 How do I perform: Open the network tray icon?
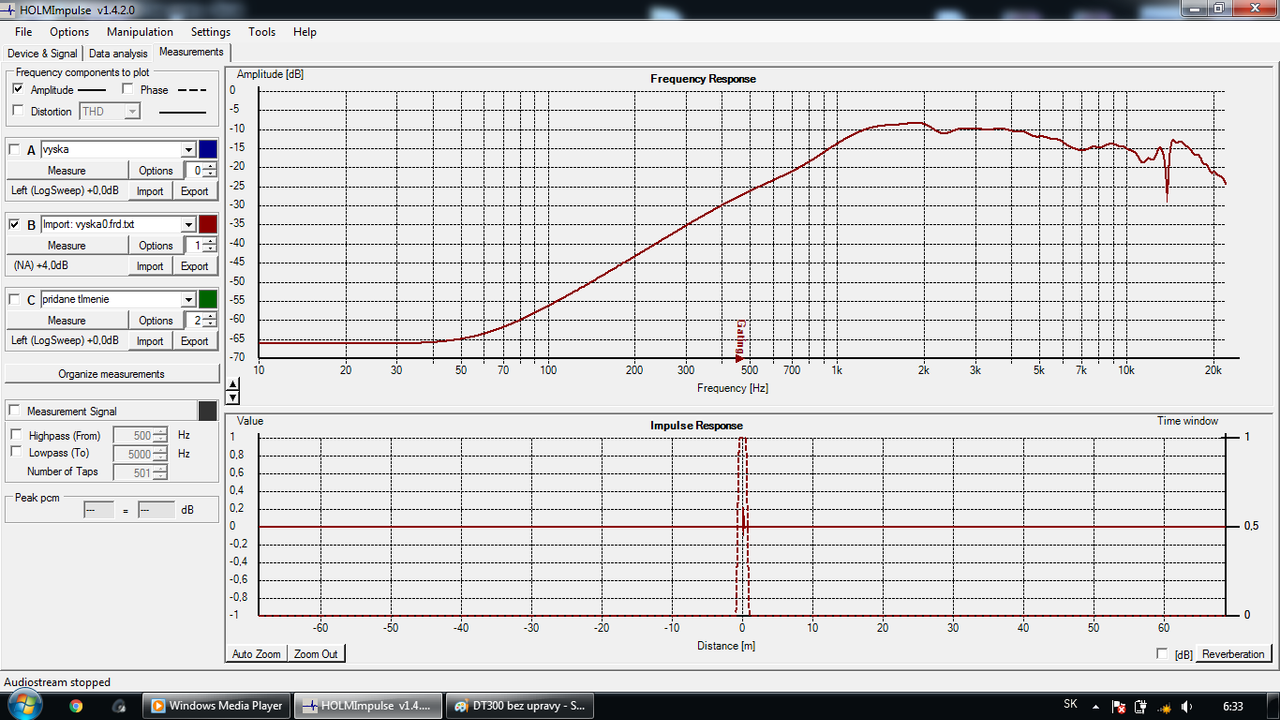[1163, 706]
